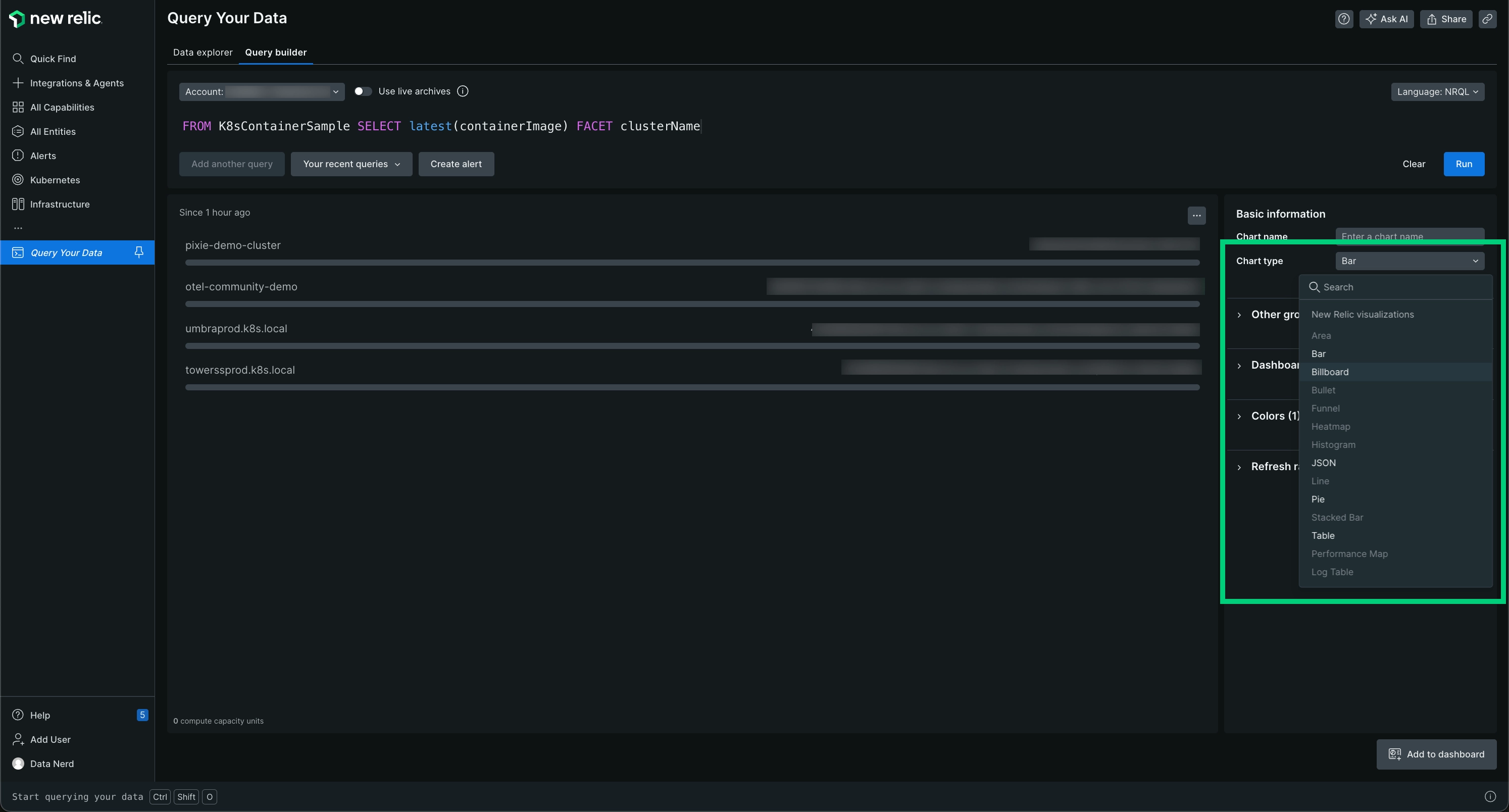Unpin Query Your Data pin icon
This screenshot has width=1509, height=812.
click(x=139, y=252)
